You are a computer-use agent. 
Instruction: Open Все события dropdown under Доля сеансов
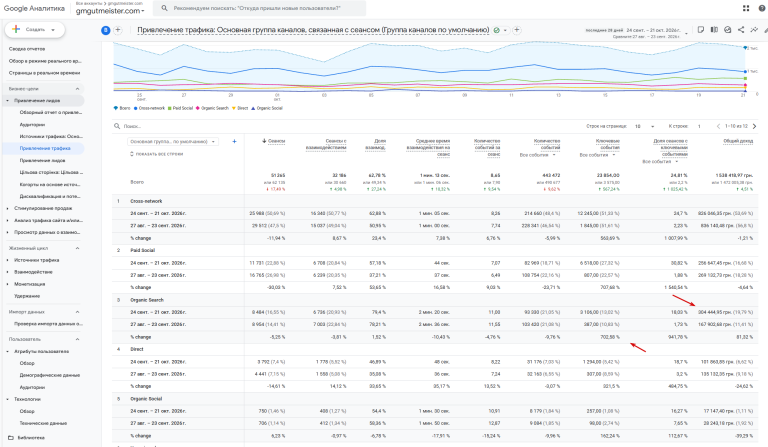660,162
